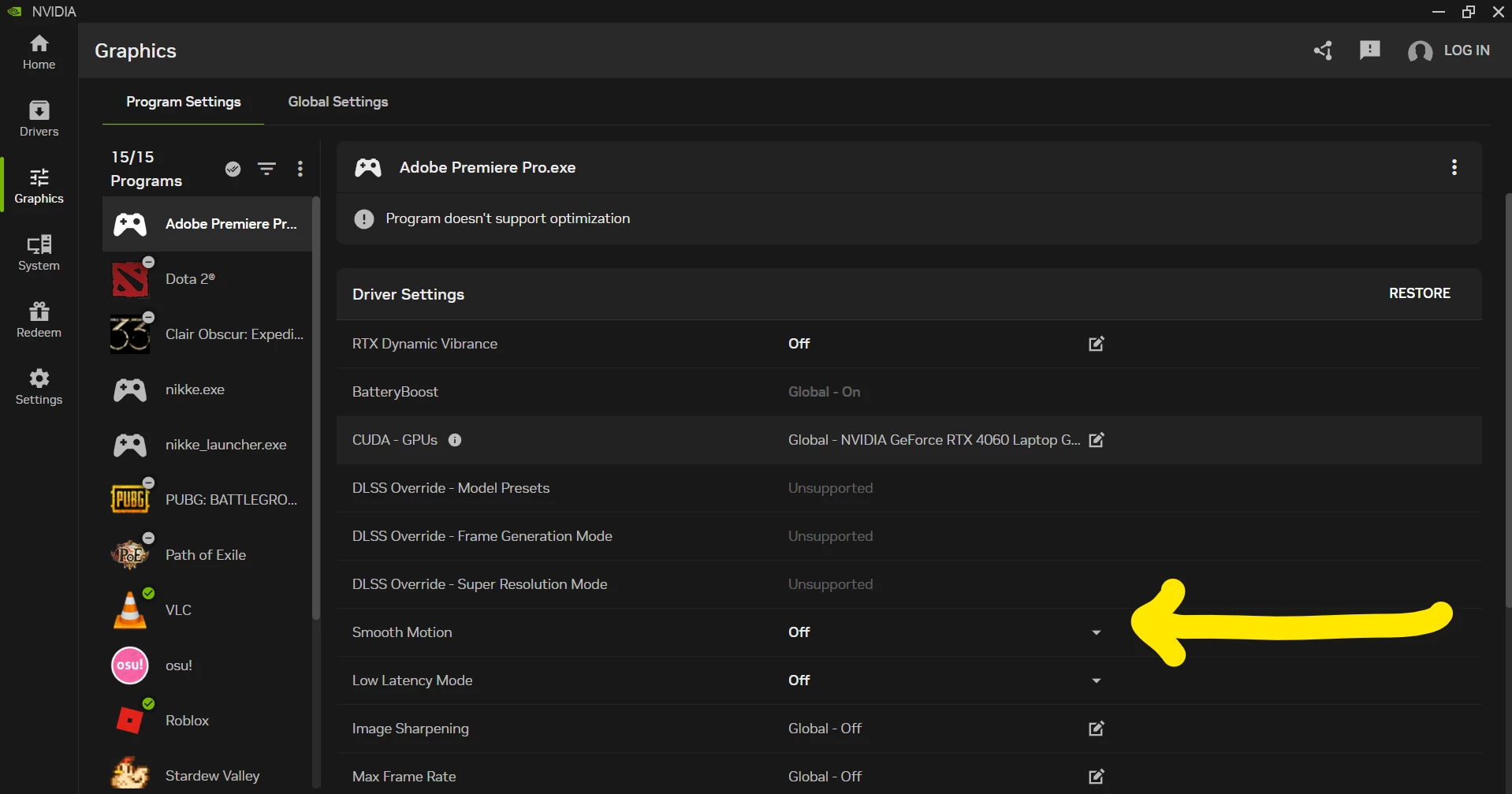Edit CUDA - GPUs setting

point(1097,440)
